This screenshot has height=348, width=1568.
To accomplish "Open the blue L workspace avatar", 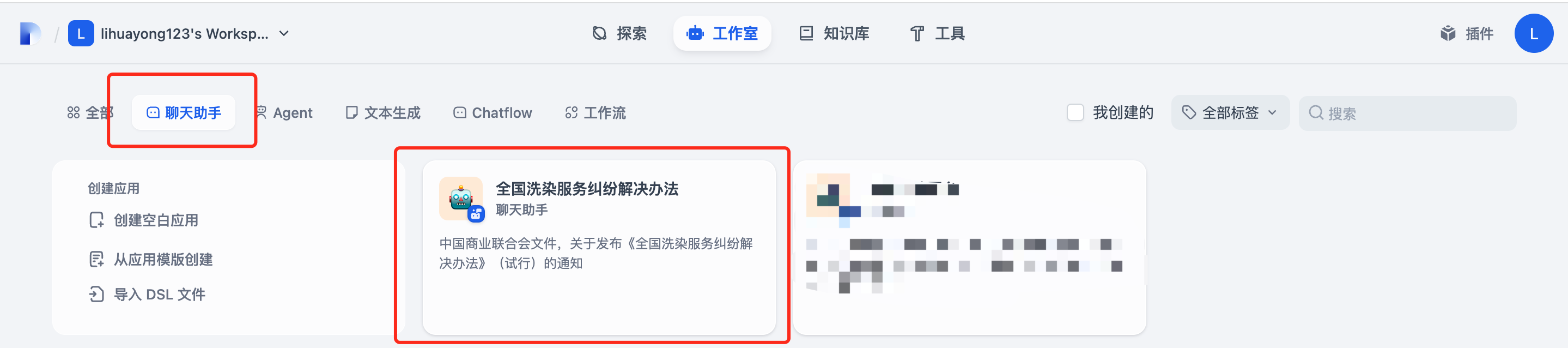I will (x=81, y=33).
